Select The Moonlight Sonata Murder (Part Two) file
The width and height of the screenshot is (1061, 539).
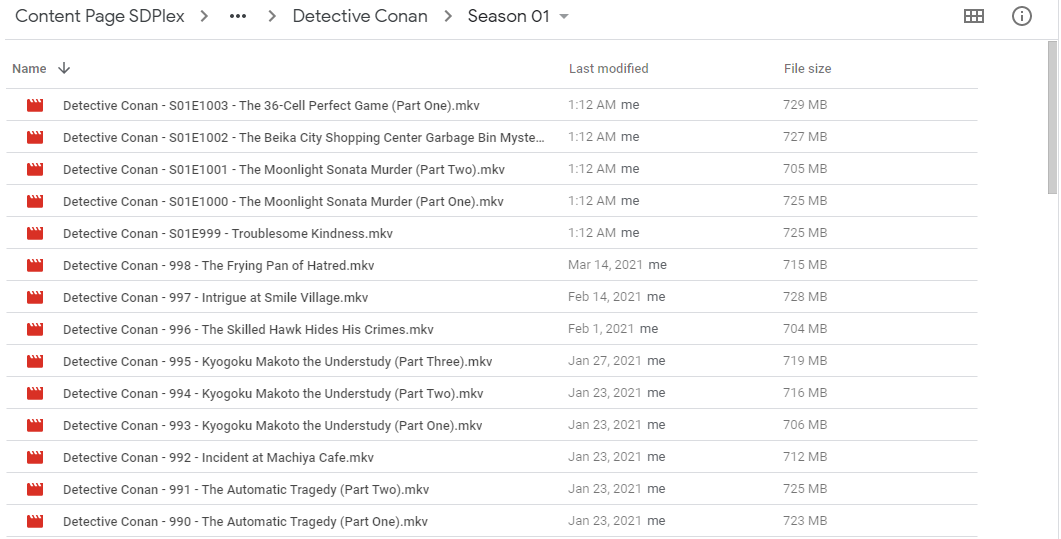283,169
